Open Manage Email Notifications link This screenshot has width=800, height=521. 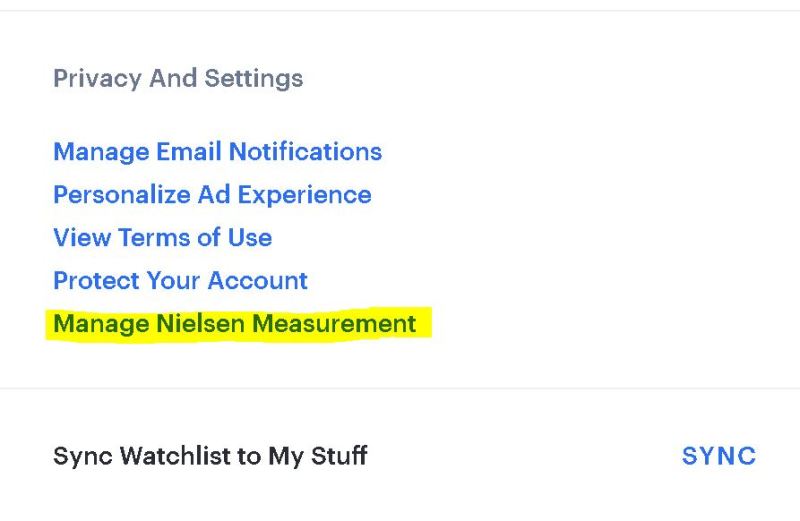tap(217, 152)
